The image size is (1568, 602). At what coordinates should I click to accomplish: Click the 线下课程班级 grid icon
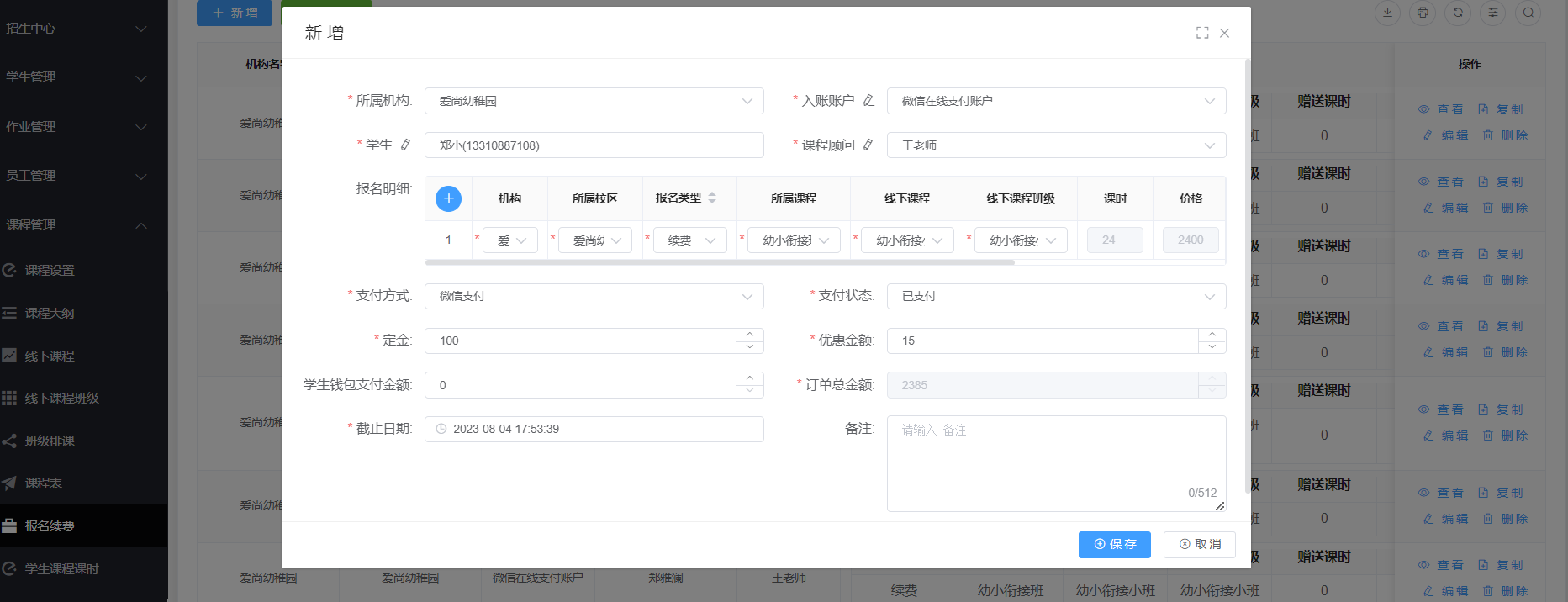click(x=9, y=399)
